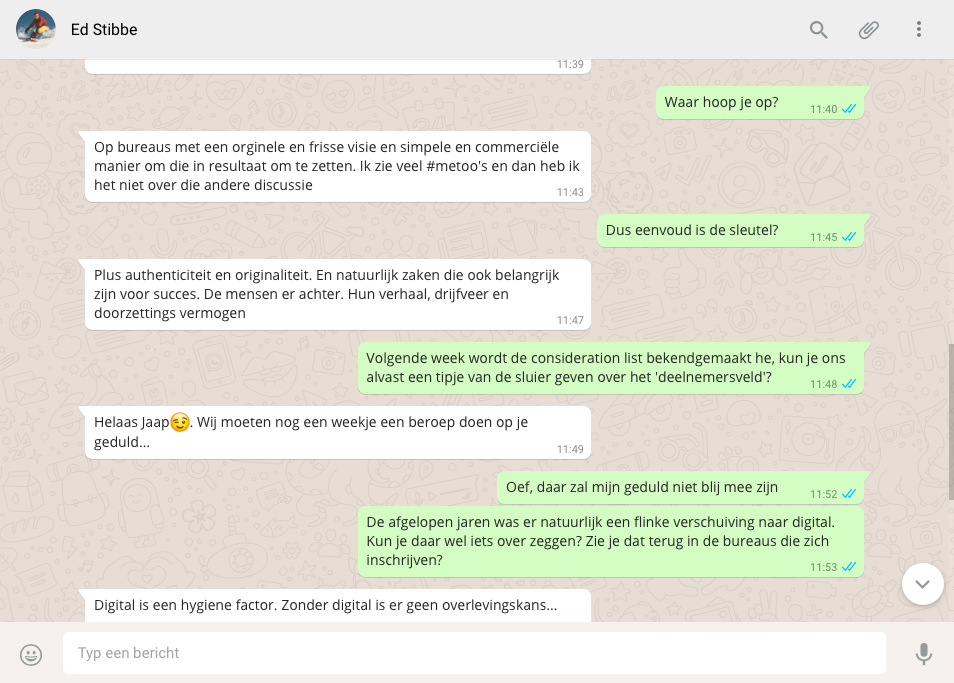Click the winking emoji after 'Helaas Jaap'
This screenshot has height=683, width=954.
(x=179, y=421)
